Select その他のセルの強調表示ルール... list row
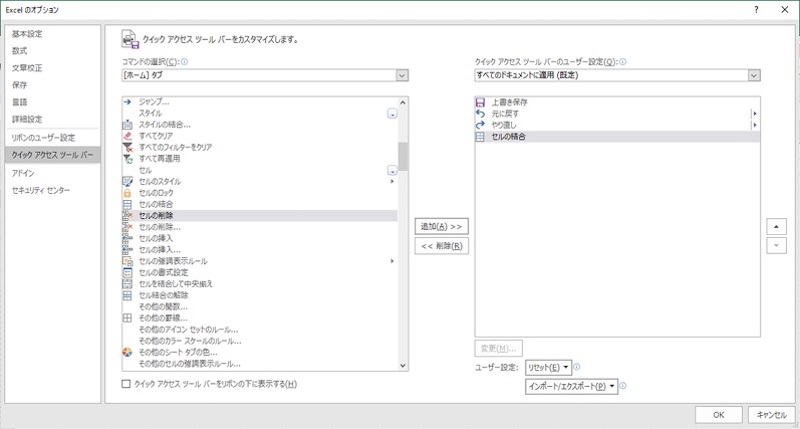This screenshot has width=800, height=429. click(x=259, y=364)
